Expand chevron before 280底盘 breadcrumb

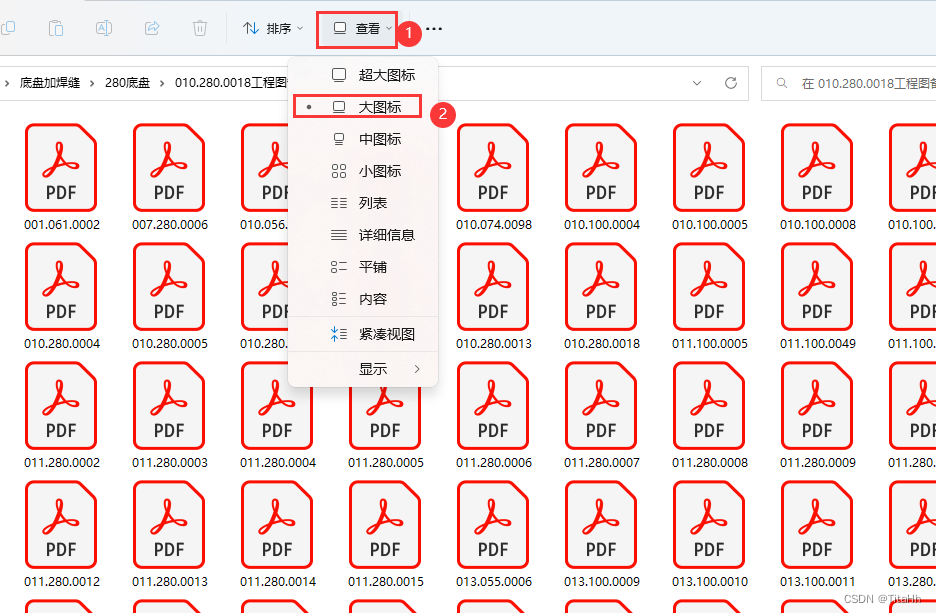click(x=92, y=84)
